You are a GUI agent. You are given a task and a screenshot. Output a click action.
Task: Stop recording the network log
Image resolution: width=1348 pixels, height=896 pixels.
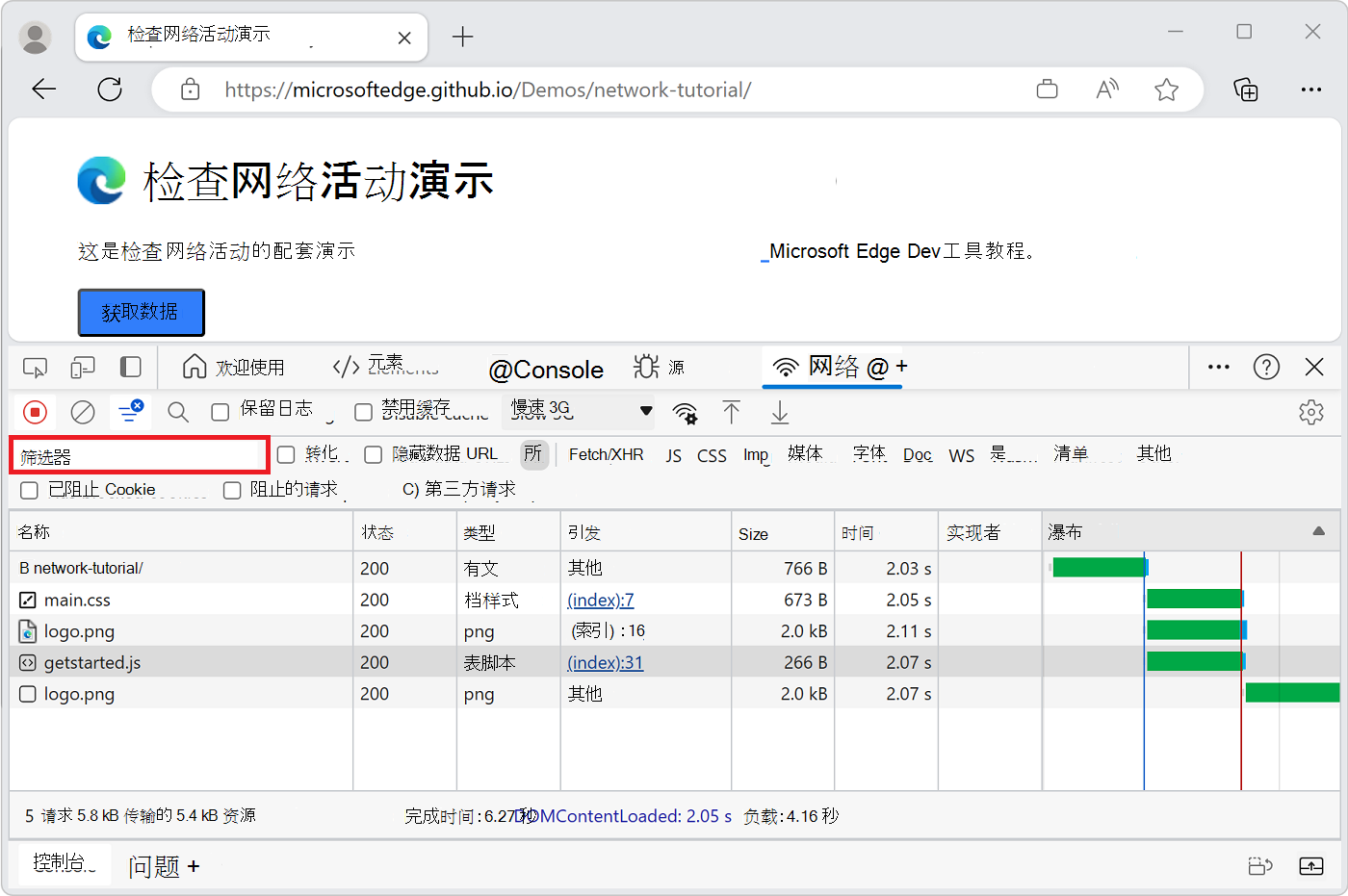click(35, 411)
